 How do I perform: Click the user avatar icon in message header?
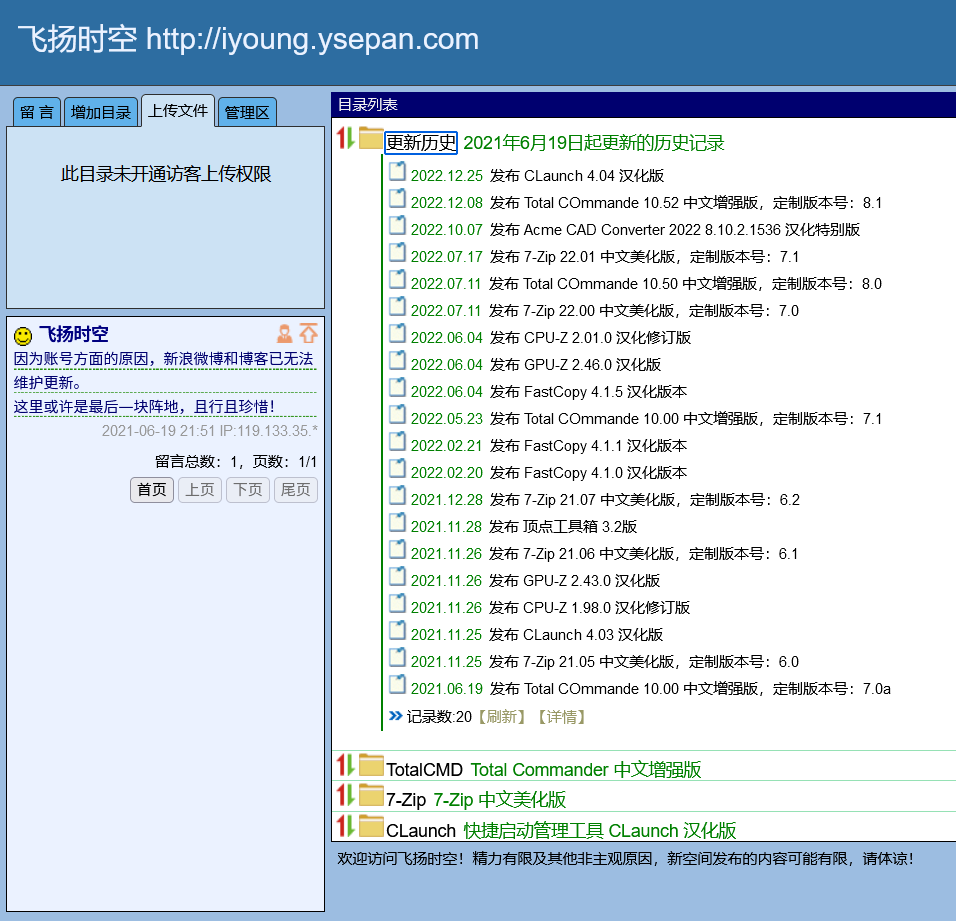tap(285, 334)
